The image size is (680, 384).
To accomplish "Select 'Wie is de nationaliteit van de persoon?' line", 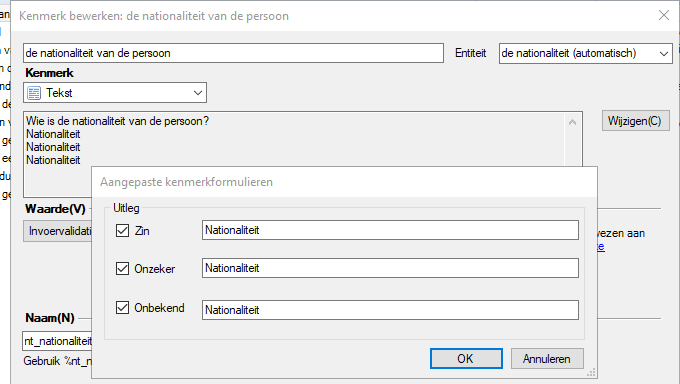I will [x=118, y=121].
